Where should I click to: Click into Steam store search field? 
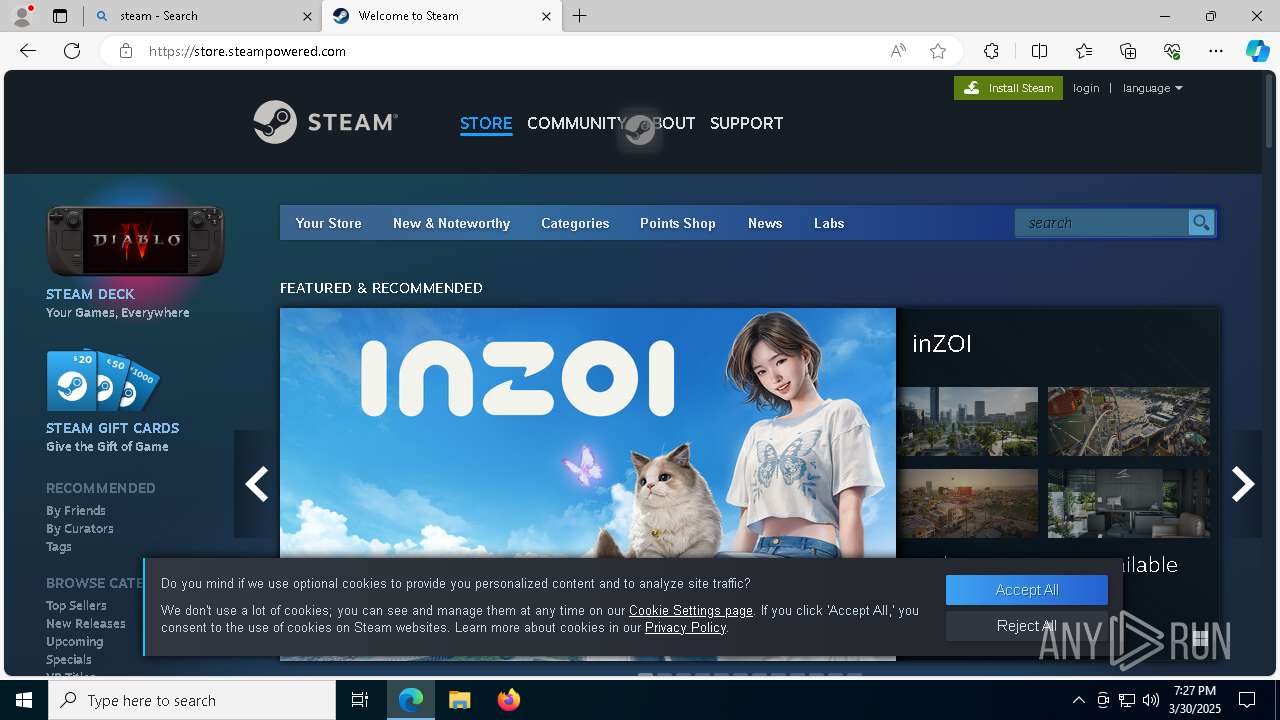(x=1102, y=223)
